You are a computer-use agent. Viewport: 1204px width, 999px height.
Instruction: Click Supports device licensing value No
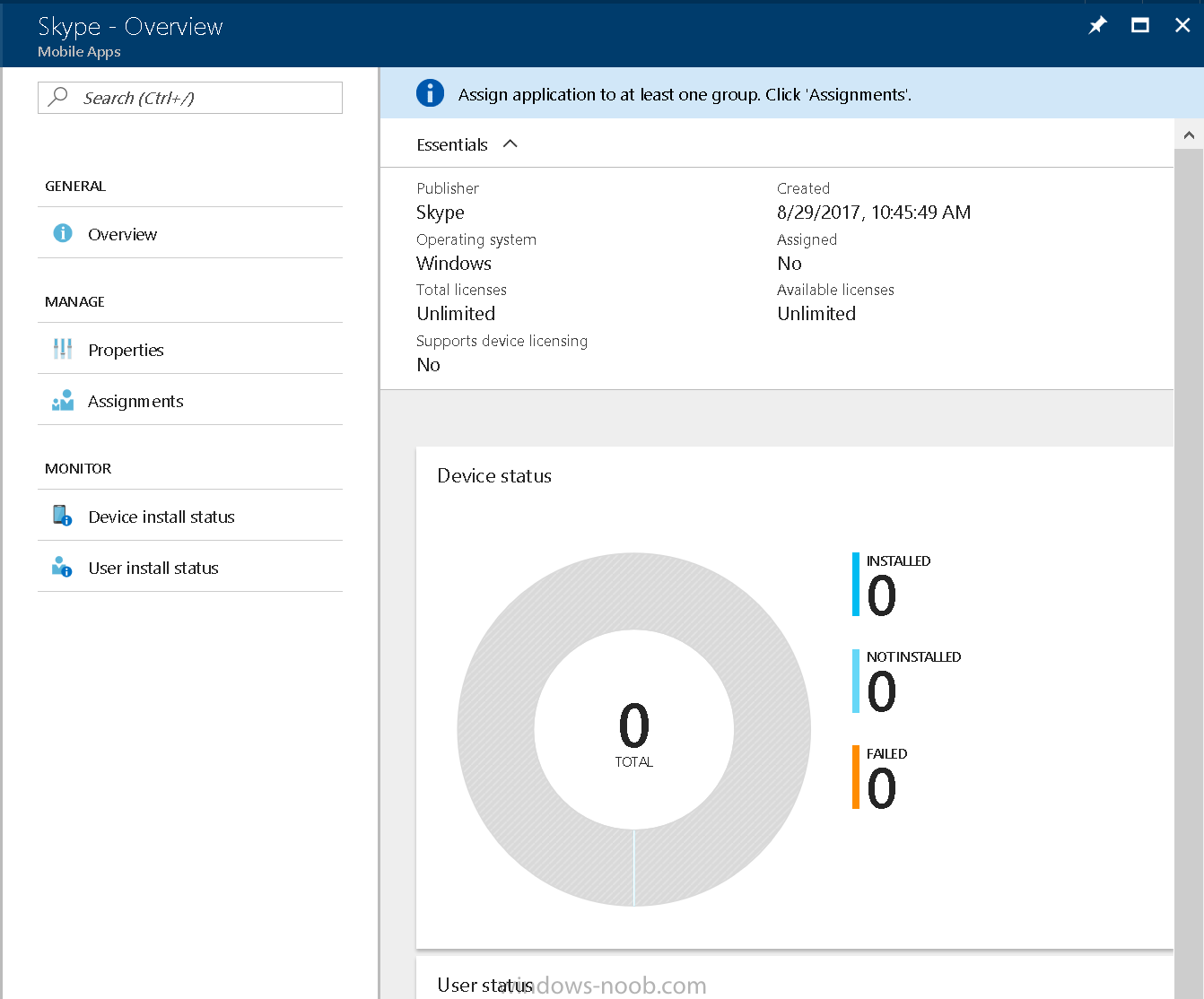pyautogui.click(x=429, y=364)
